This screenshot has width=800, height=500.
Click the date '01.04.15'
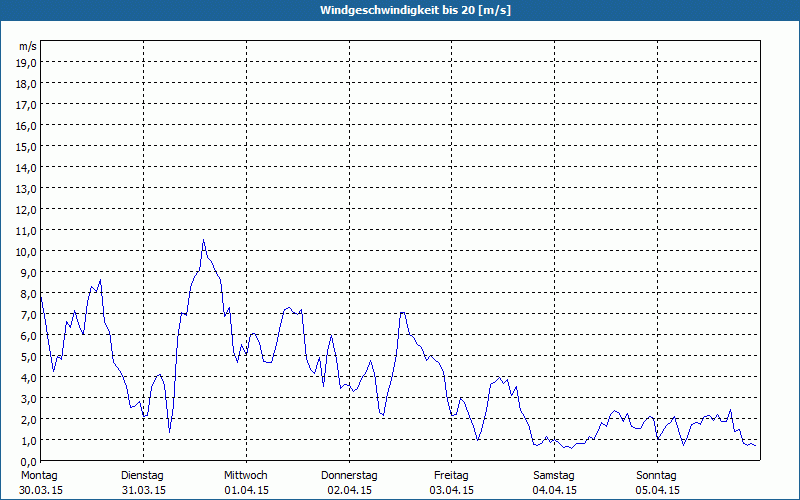click(x=246, y=490)
